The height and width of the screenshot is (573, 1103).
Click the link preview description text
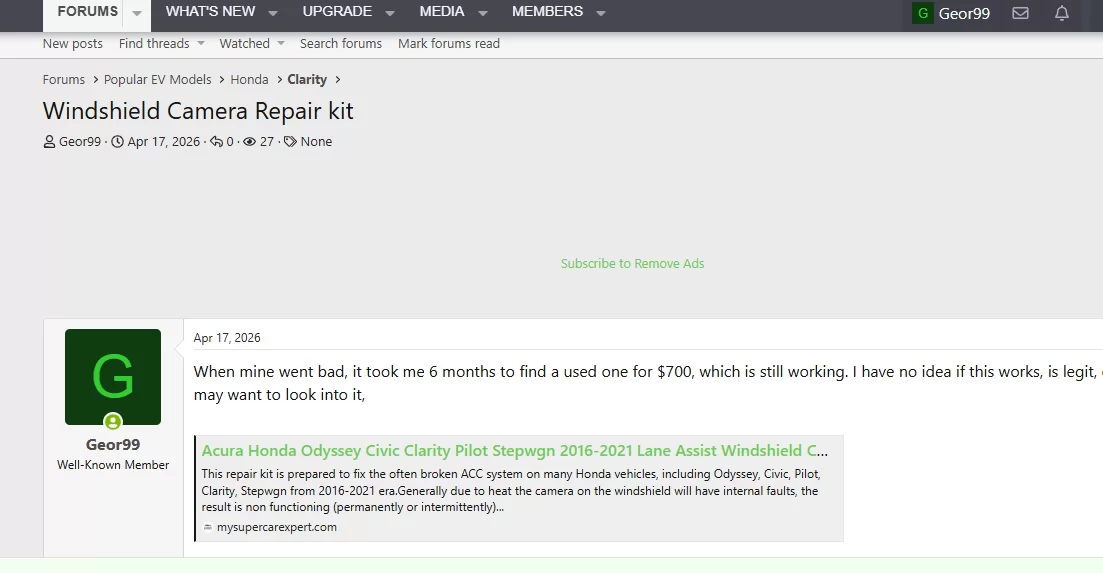[x=511, y=491]
